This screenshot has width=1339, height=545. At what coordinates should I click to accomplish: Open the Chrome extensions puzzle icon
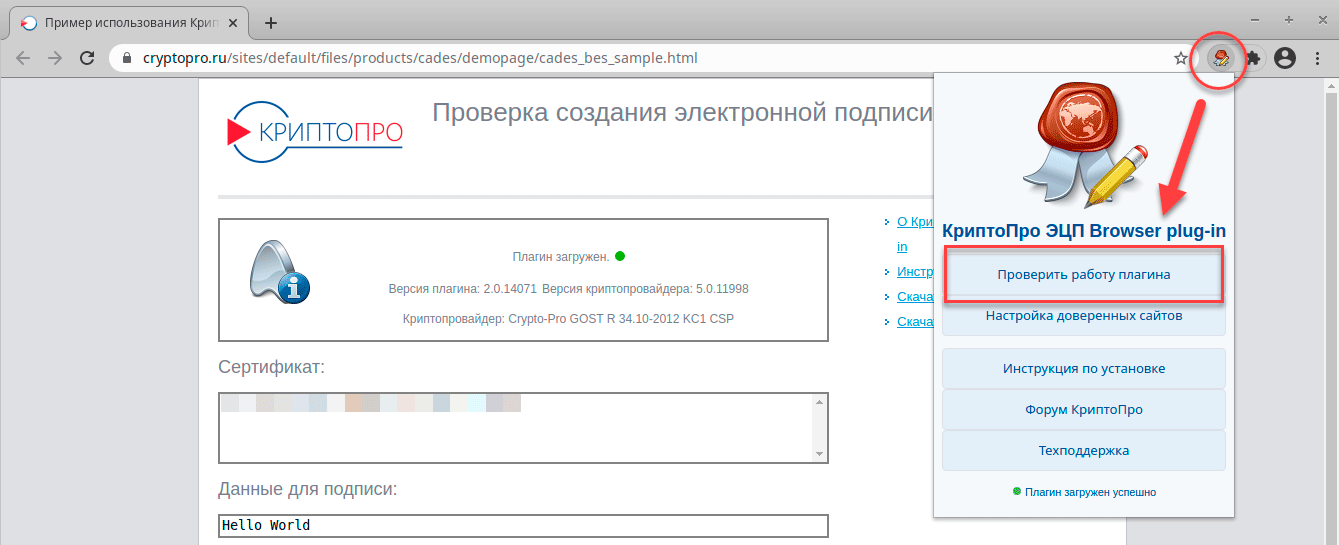1252,58
